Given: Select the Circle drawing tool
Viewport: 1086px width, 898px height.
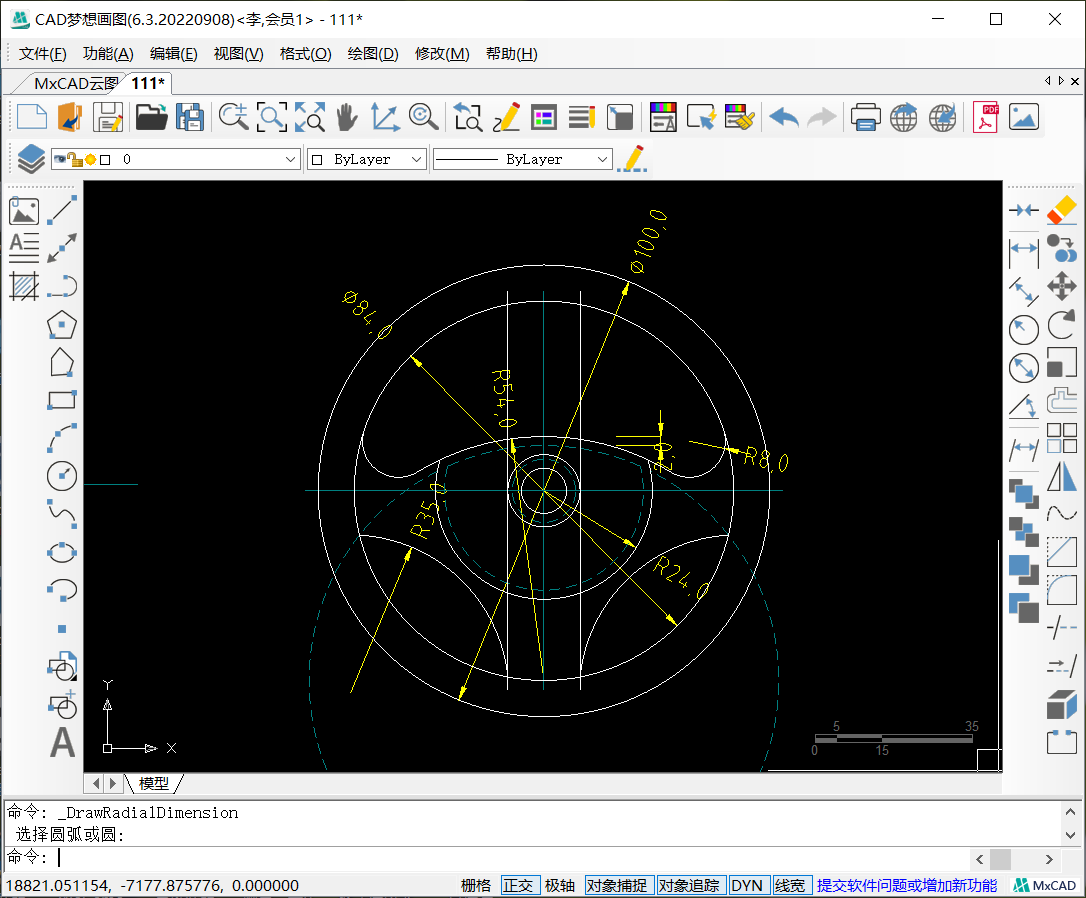Looking at the screenshot, I should (x=62, y=476).
